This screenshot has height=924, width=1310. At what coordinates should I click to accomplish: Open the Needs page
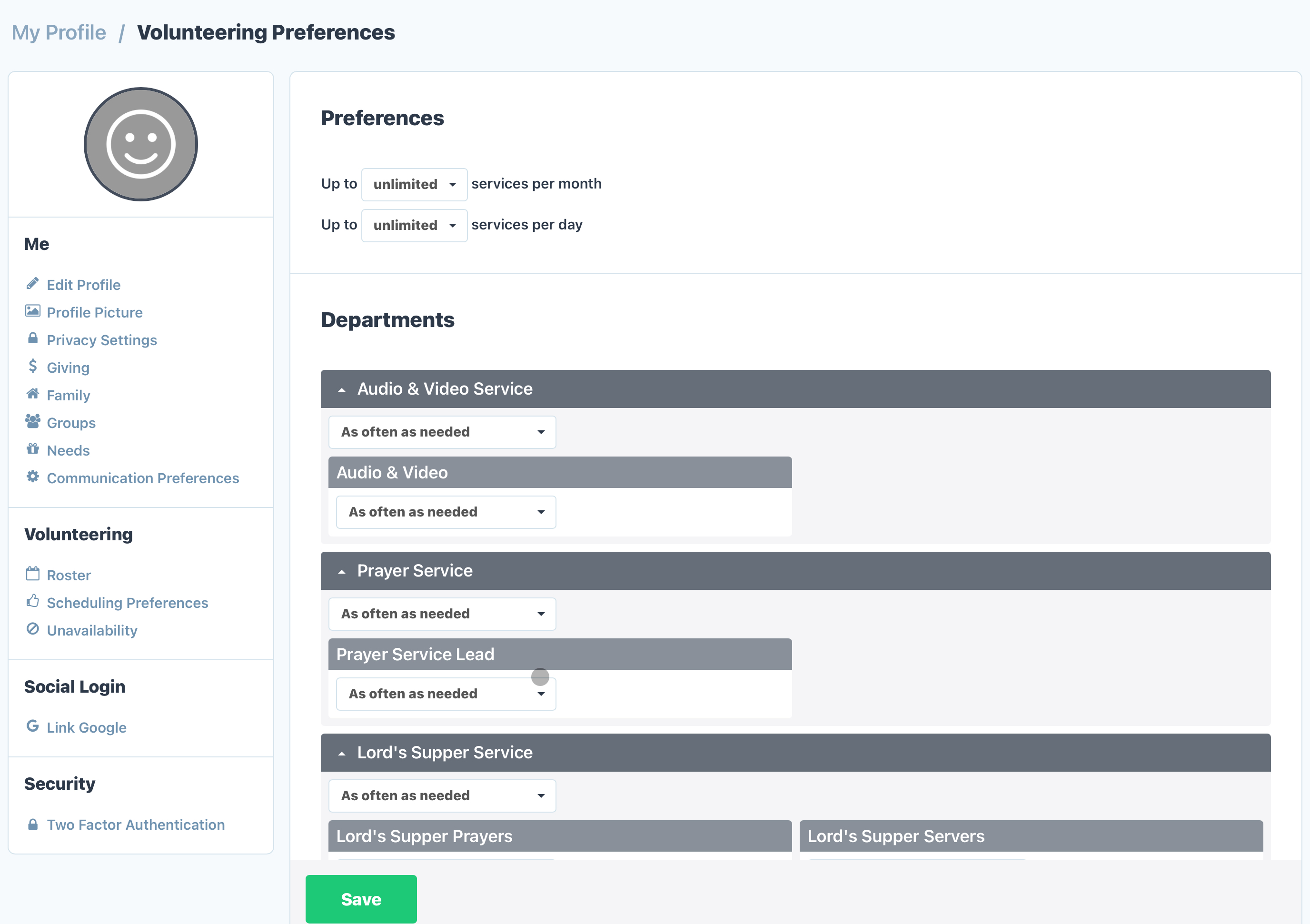pos(69,451)
